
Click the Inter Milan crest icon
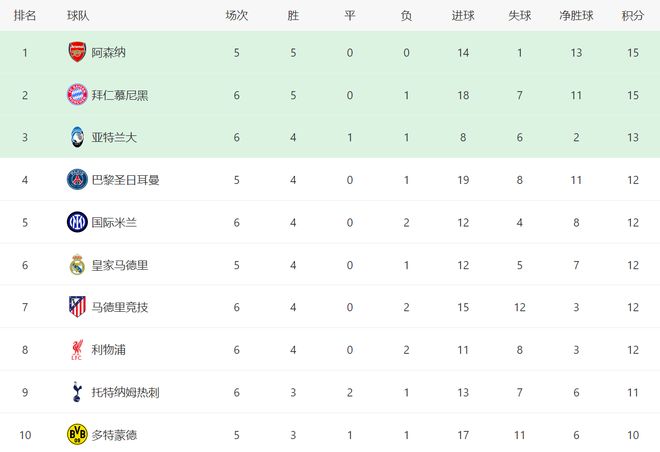pos(77,222)
